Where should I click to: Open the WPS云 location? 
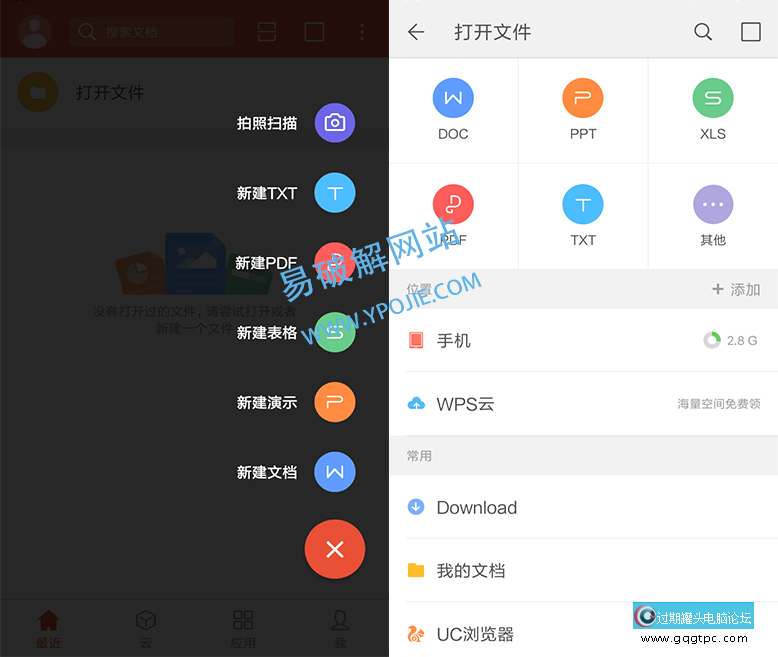coord(584,404)
